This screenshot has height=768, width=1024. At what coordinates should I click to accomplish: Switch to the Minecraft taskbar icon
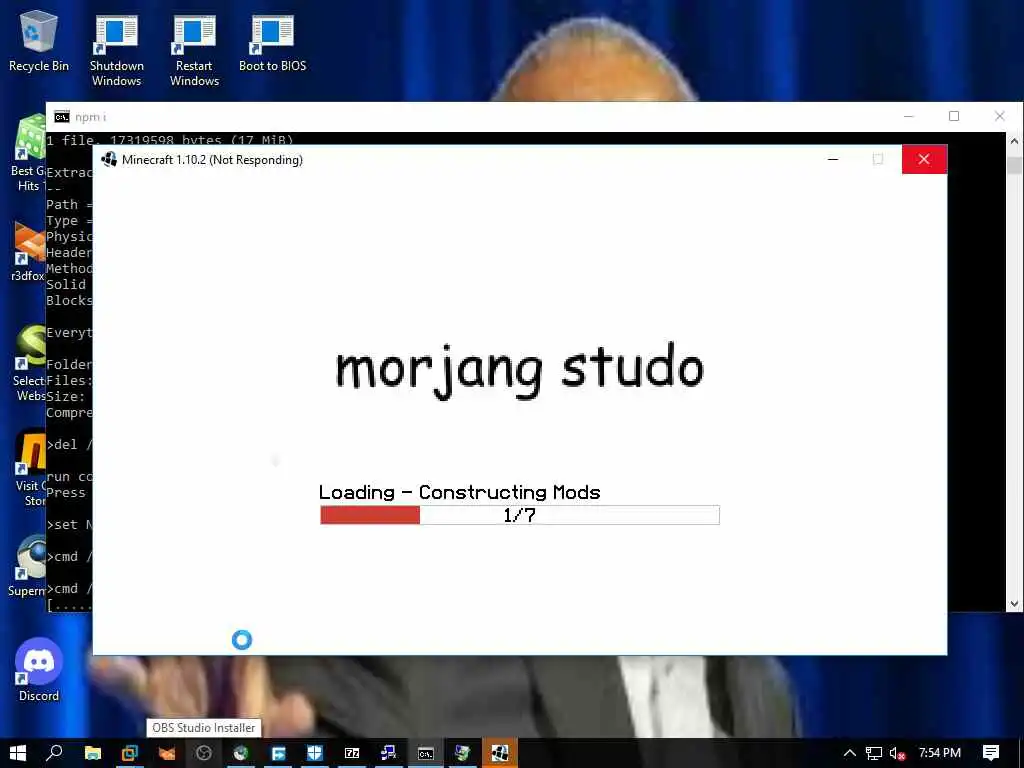pyautogui.click(x=500, y=753)
